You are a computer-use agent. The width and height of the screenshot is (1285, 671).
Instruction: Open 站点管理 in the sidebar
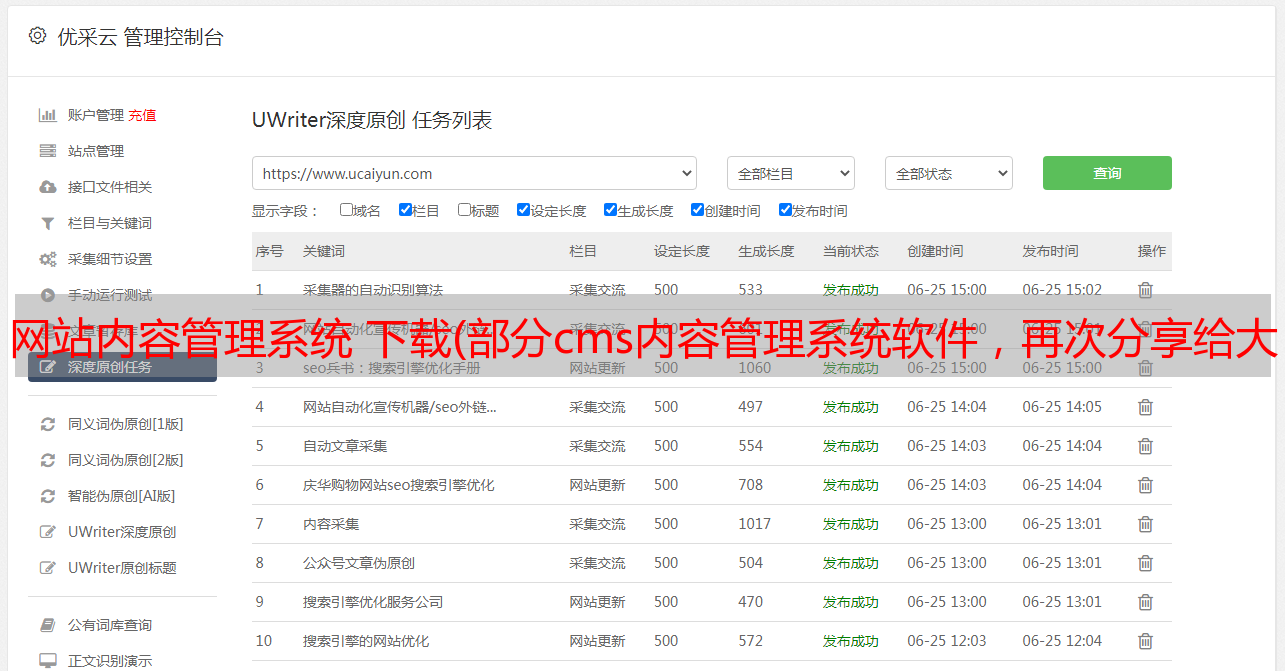[96, 151]
